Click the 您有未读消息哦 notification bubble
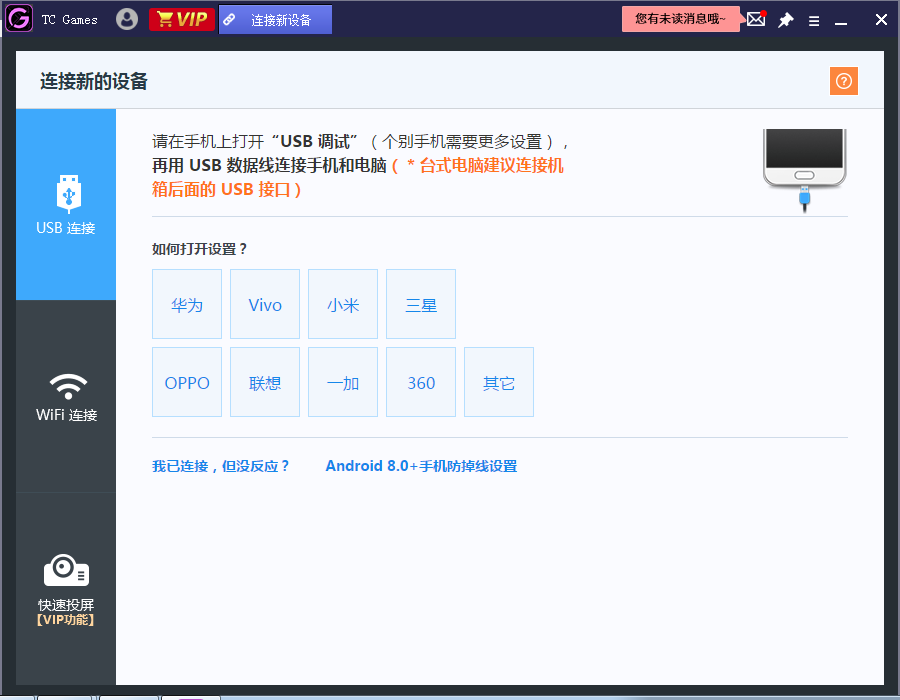Viewport: 900px width, 700px height. (x=681, y=19)
